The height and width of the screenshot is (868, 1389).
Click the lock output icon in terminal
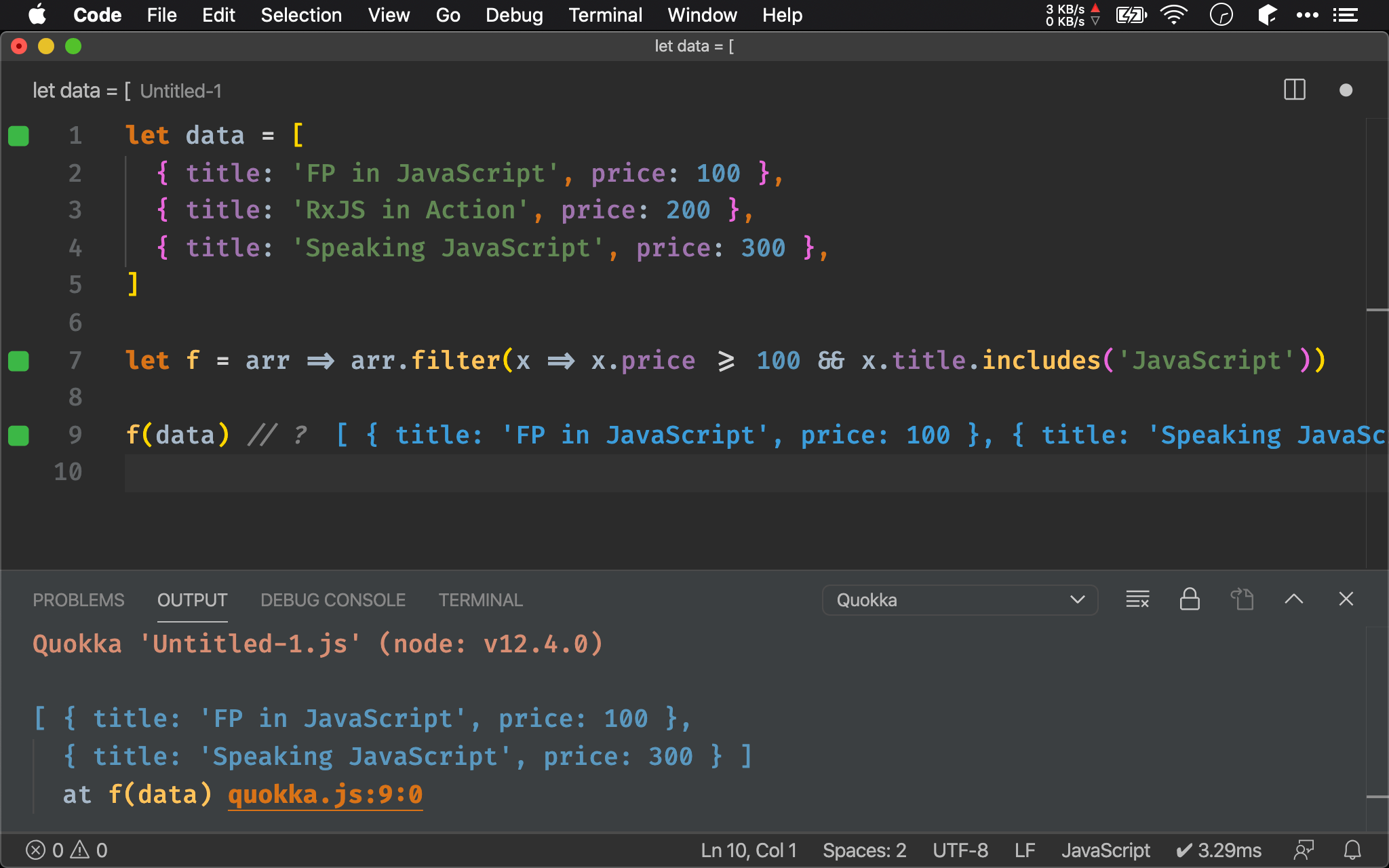(1190, 600)
